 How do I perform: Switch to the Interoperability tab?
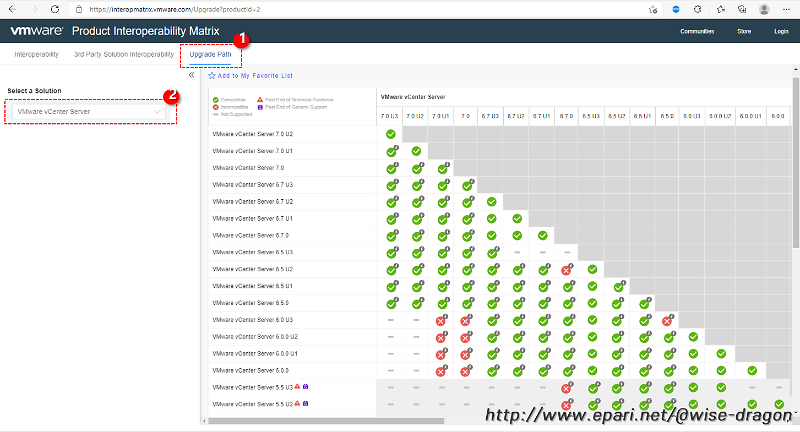pos(36,54)
